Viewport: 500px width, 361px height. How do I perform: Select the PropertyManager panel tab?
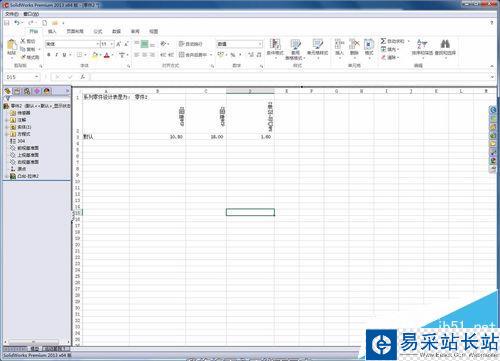click(17, 91)
